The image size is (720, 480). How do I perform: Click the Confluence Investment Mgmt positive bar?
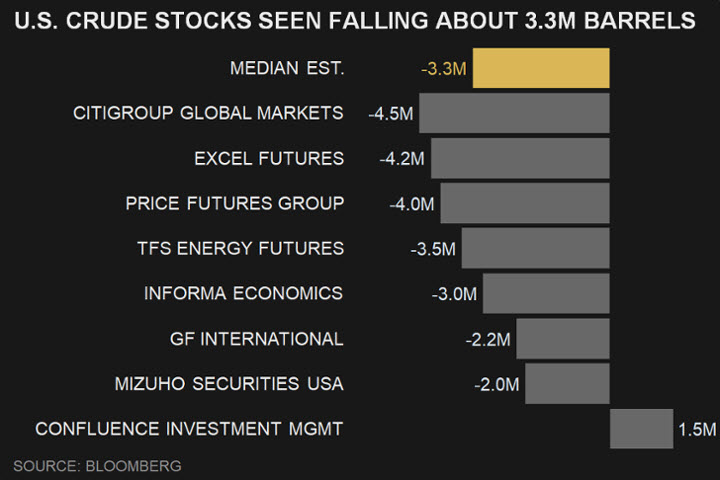(x=641, y=428)
